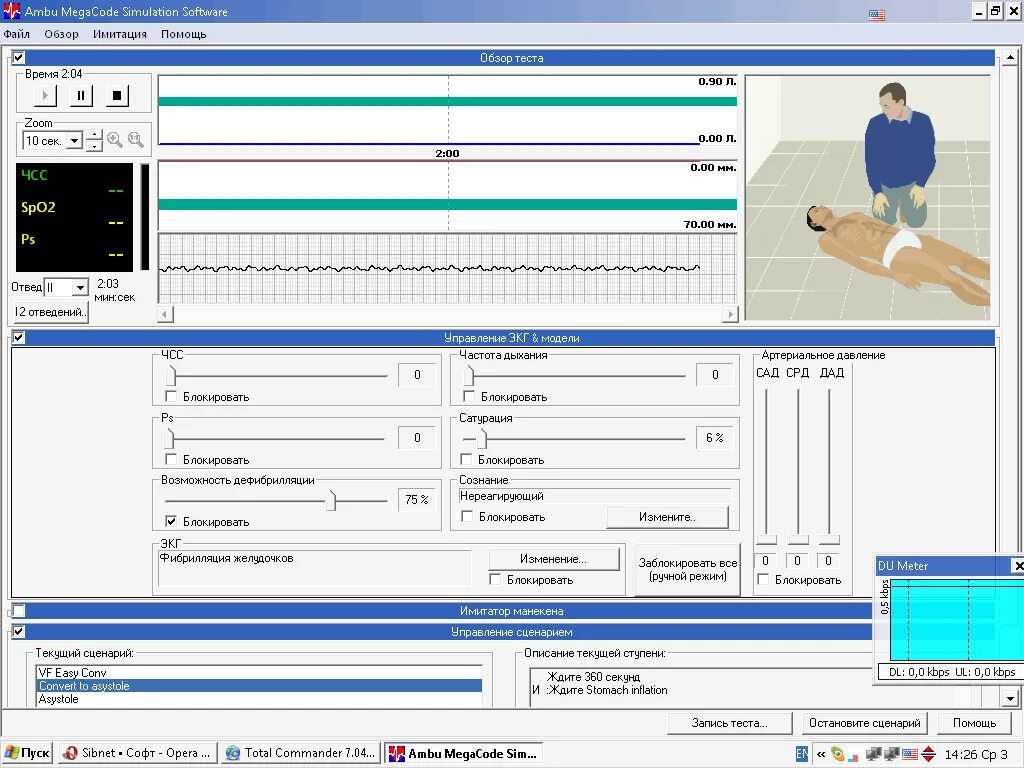Viewport: 1024px width, 768px height.
Task: Check Блокировать next to ЭКГ Изменение
Action: (496, 579)
